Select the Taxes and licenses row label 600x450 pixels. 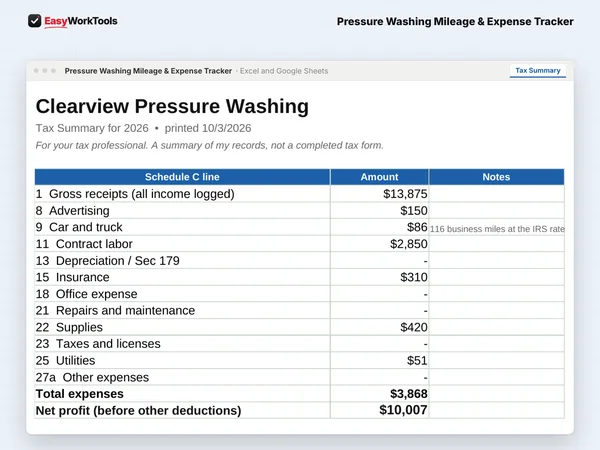[98, 344]
